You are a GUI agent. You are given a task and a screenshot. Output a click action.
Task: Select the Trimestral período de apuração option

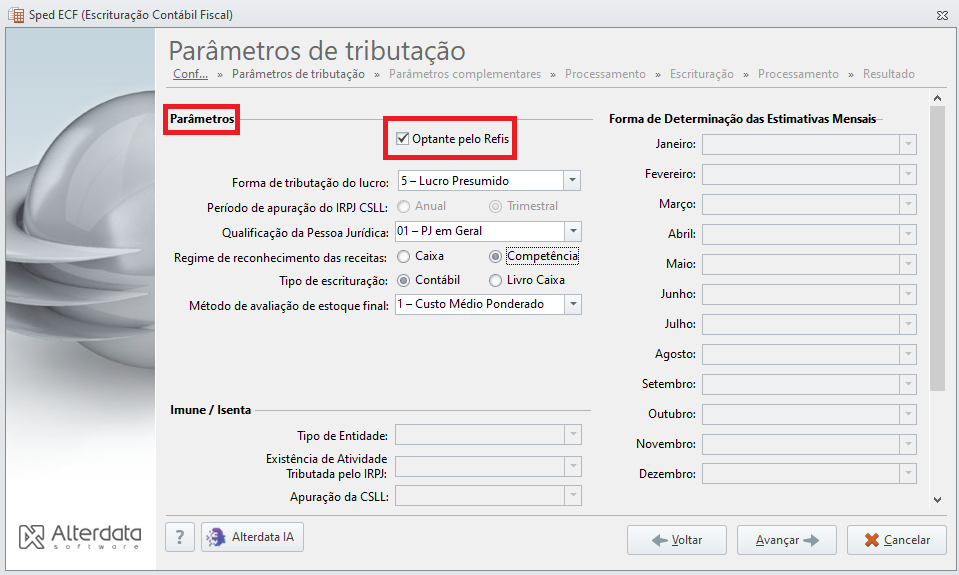(495, 207)
